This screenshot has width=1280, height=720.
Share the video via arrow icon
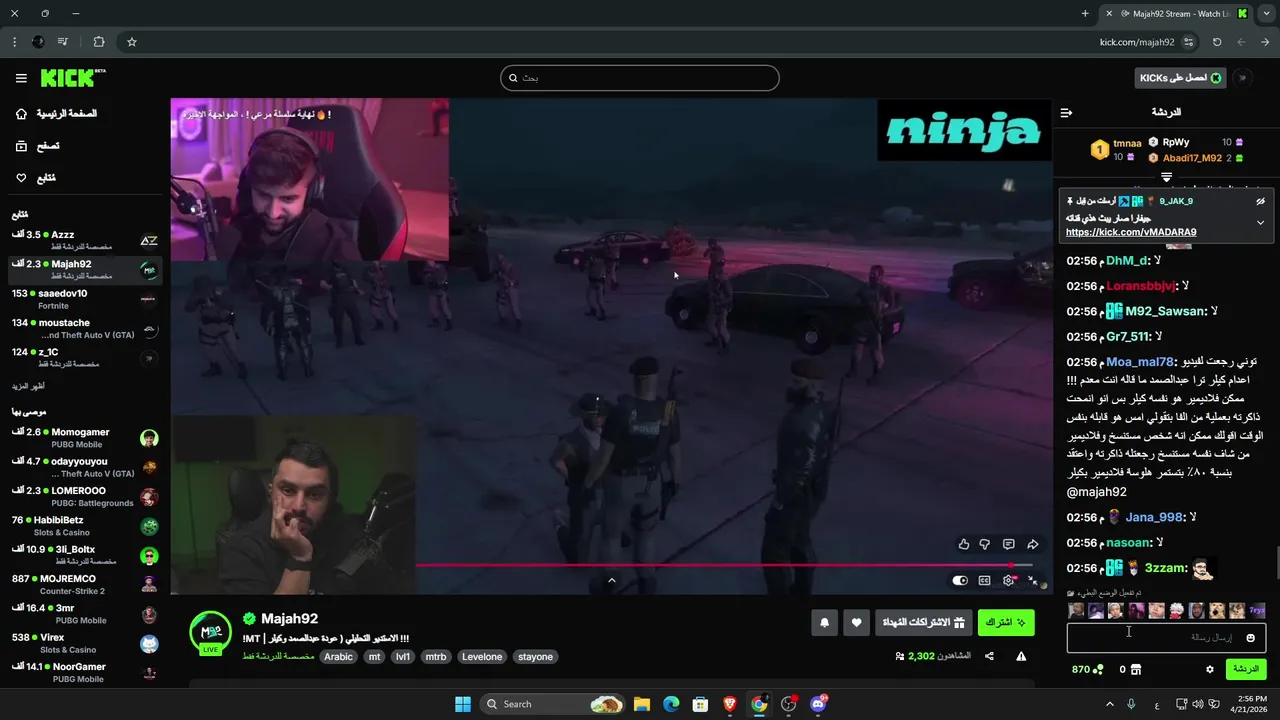point(1033,544)
